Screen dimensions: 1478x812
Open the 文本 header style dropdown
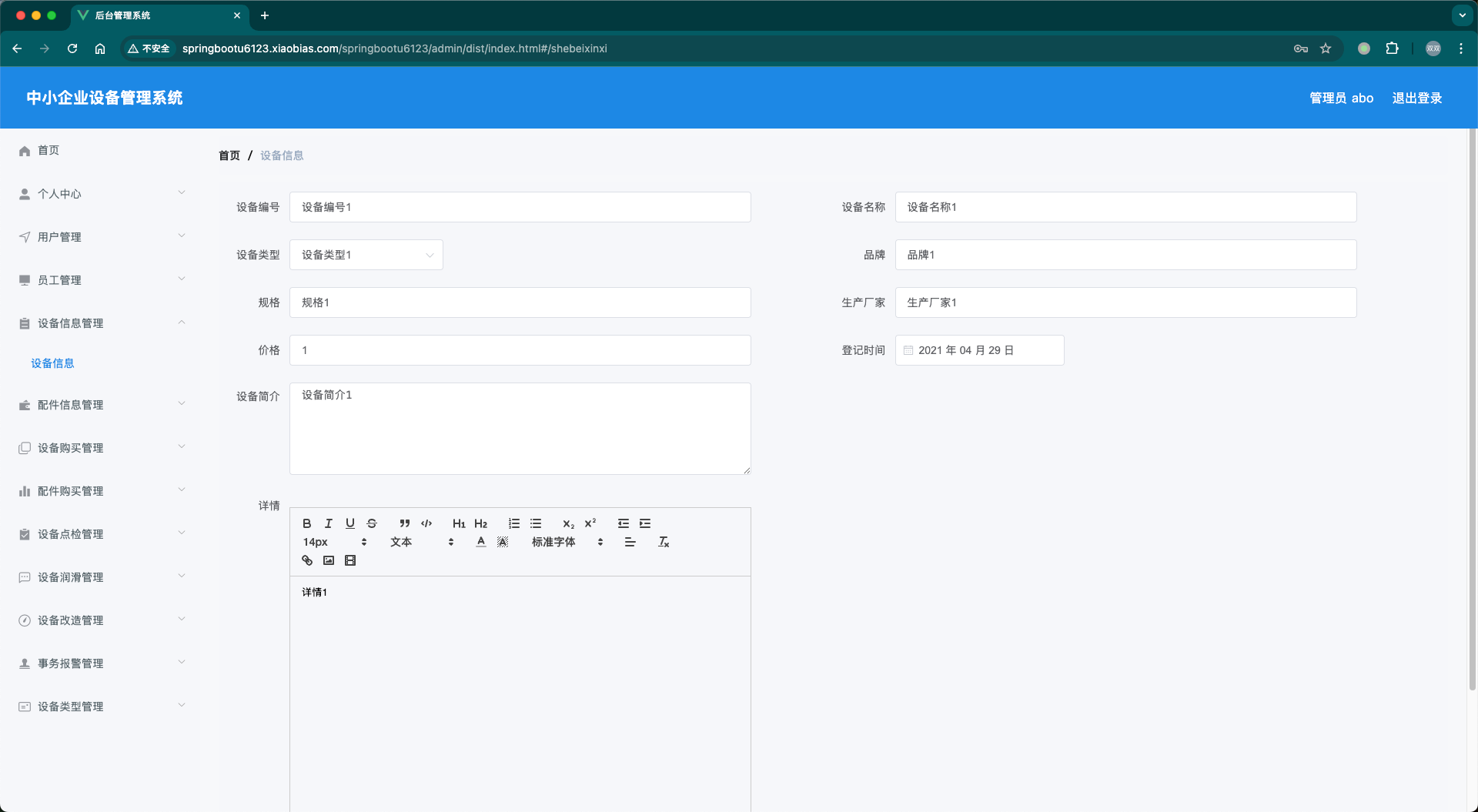(422, 542)
